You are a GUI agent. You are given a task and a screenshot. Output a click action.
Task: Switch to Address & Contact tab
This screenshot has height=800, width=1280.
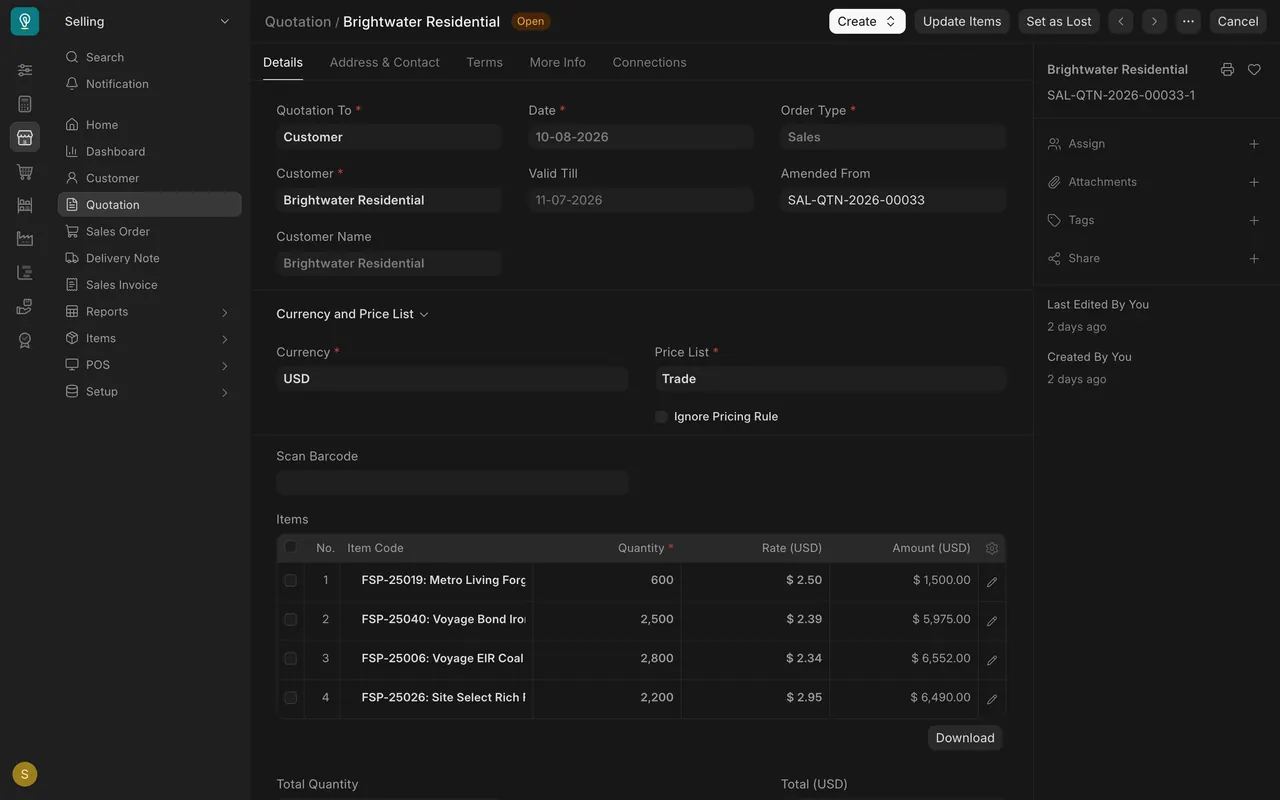coord(384,62)
